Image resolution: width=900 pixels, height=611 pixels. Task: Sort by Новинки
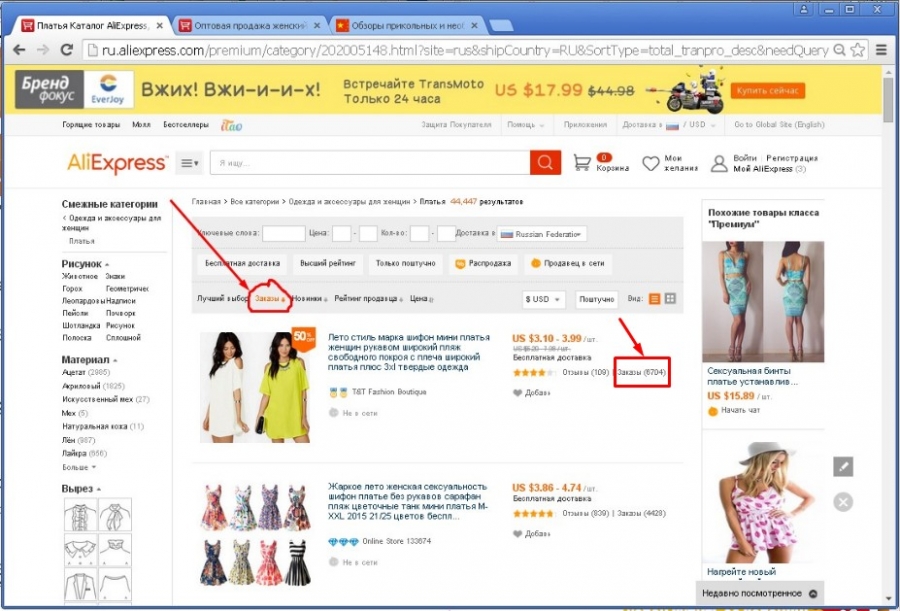(x=309, y=299)
